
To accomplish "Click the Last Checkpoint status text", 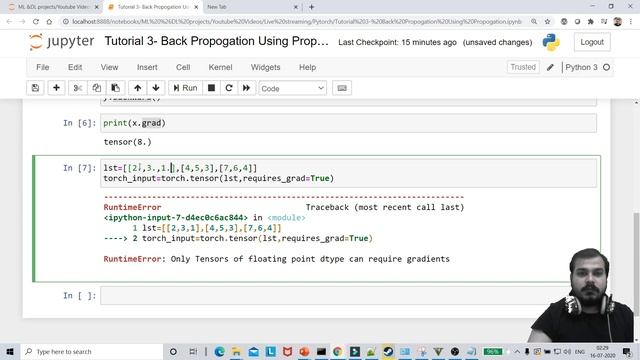I will point(397,42).
